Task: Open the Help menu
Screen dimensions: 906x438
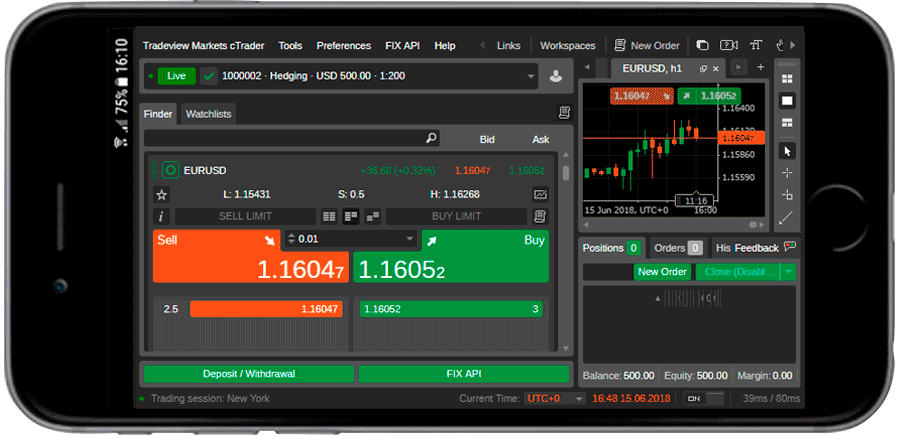Action: (x=445, y=46)
